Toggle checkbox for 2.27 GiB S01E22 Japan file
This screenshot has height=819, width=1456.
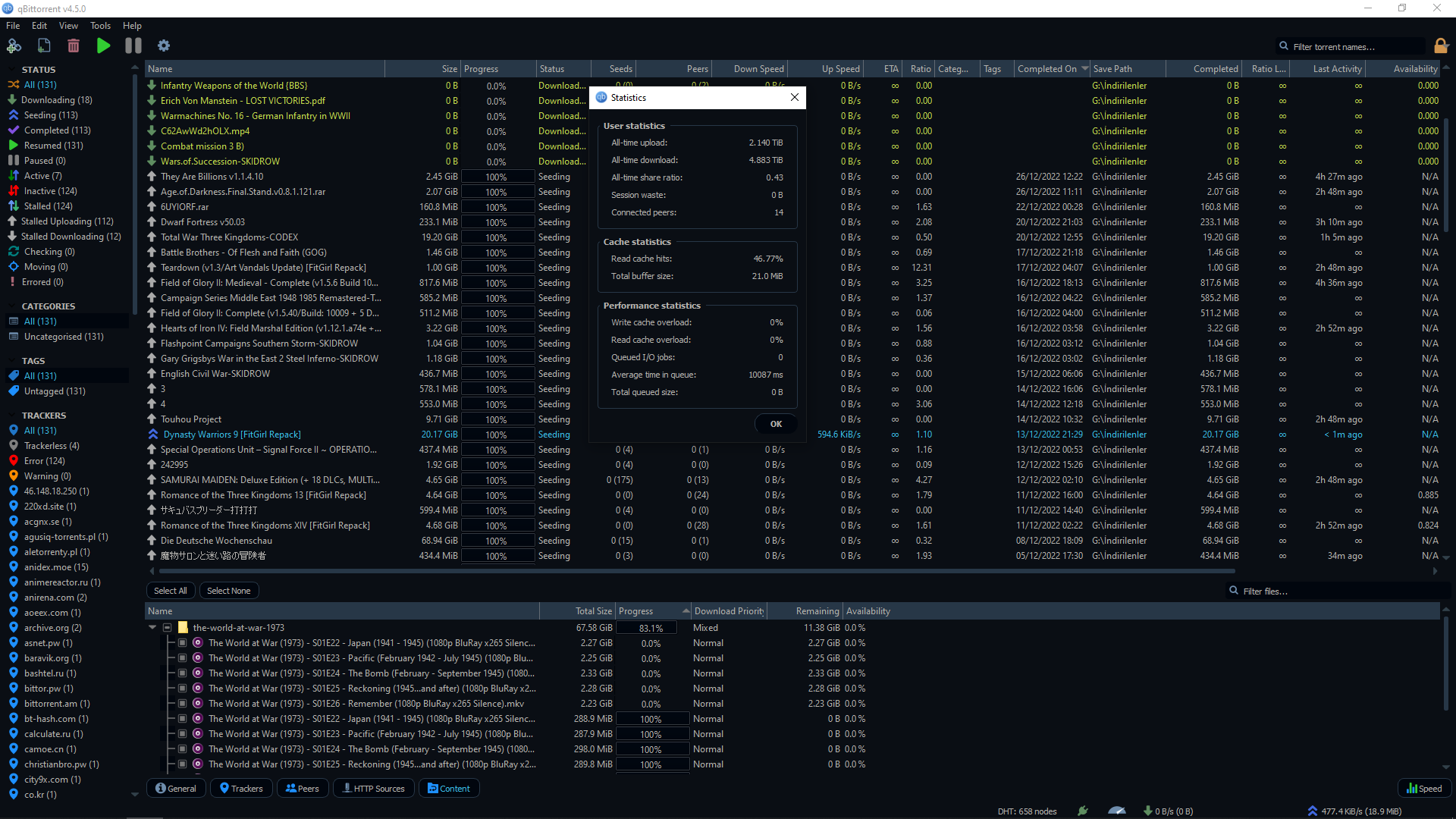click(183, 643)
